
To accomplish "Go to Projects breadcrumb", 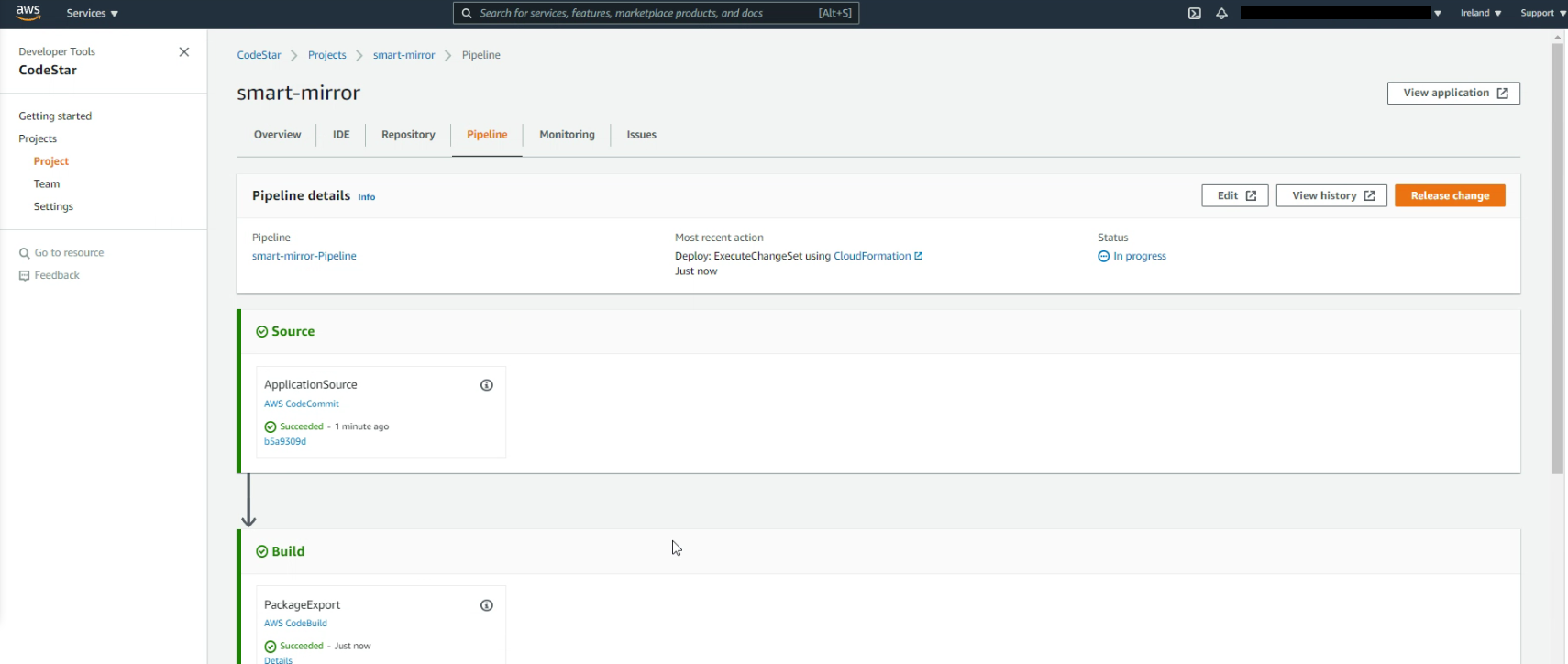I will 327,55.
